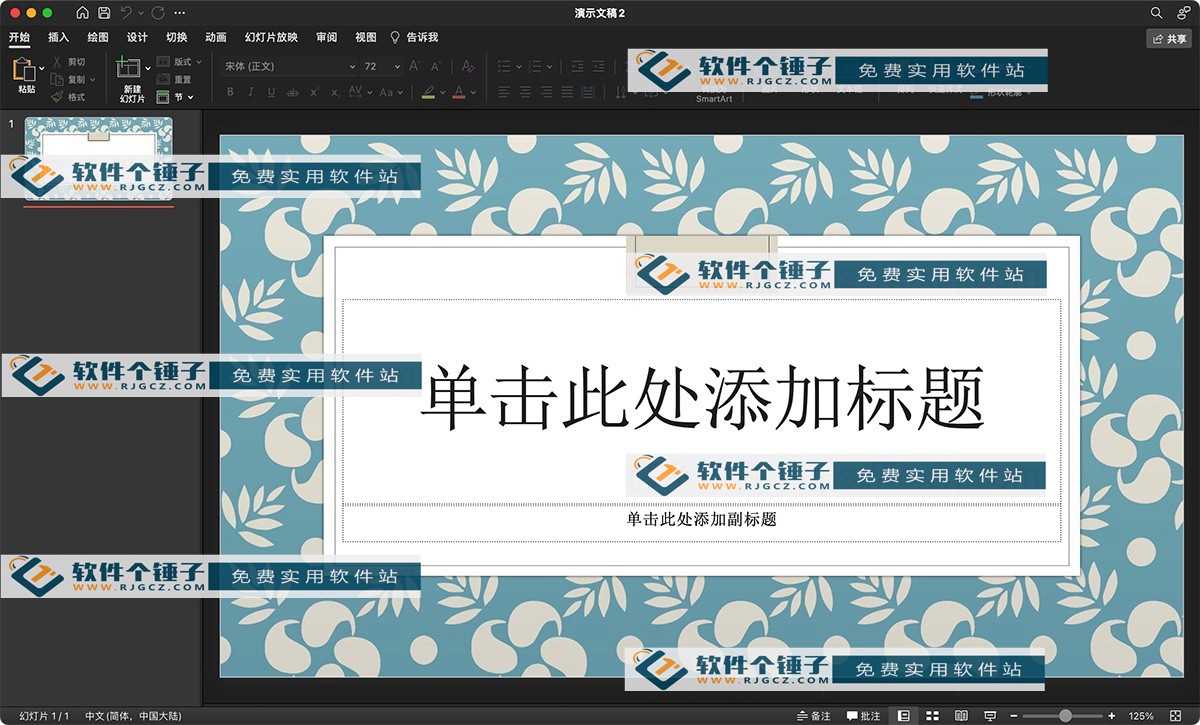Switch to Reading view book icon
1200x725 pixels.
pyautogui.click(x=961, y=716)
